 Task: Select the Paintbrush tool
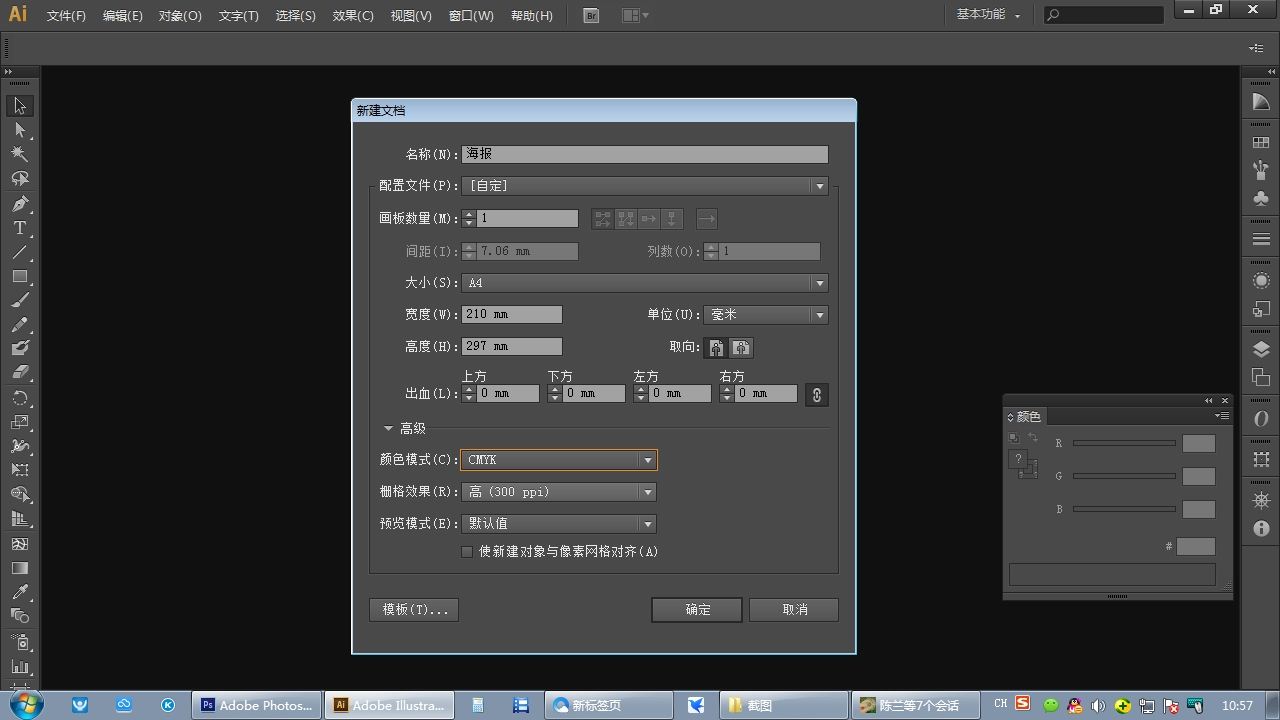pos(20,300)
